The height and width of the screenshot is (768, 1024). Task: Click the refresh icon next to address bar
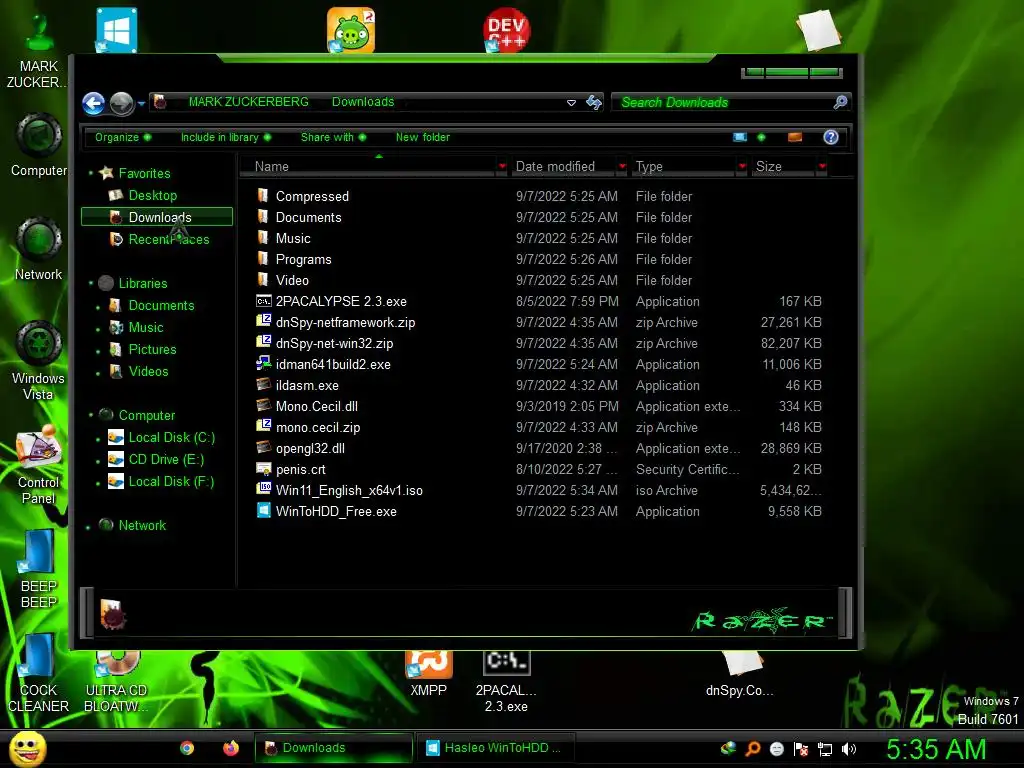(594, 102)
